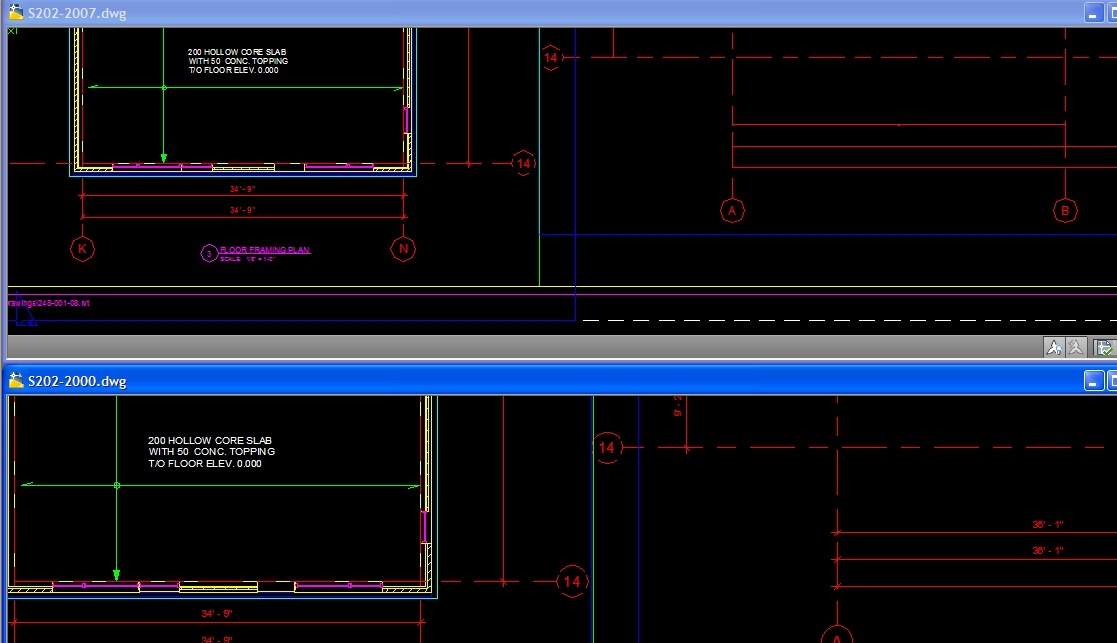This screenshot has width=1117, height=643.
Task: Toggle automatic annotation scale icon in S202-2007 window
Action: (1076, 347)
